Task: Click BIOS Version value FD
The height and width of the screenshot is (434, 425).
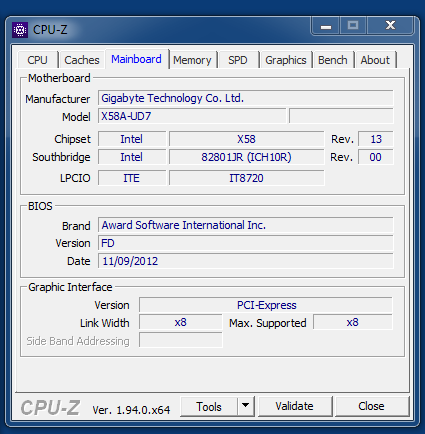Action: (x=246, y=243)
